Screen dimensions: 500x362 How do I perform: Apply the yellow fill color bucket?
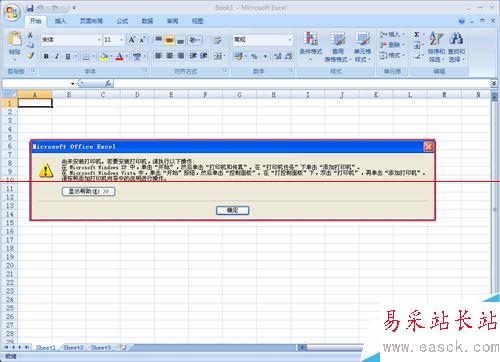pyautogui.click(x=103, y=56)
